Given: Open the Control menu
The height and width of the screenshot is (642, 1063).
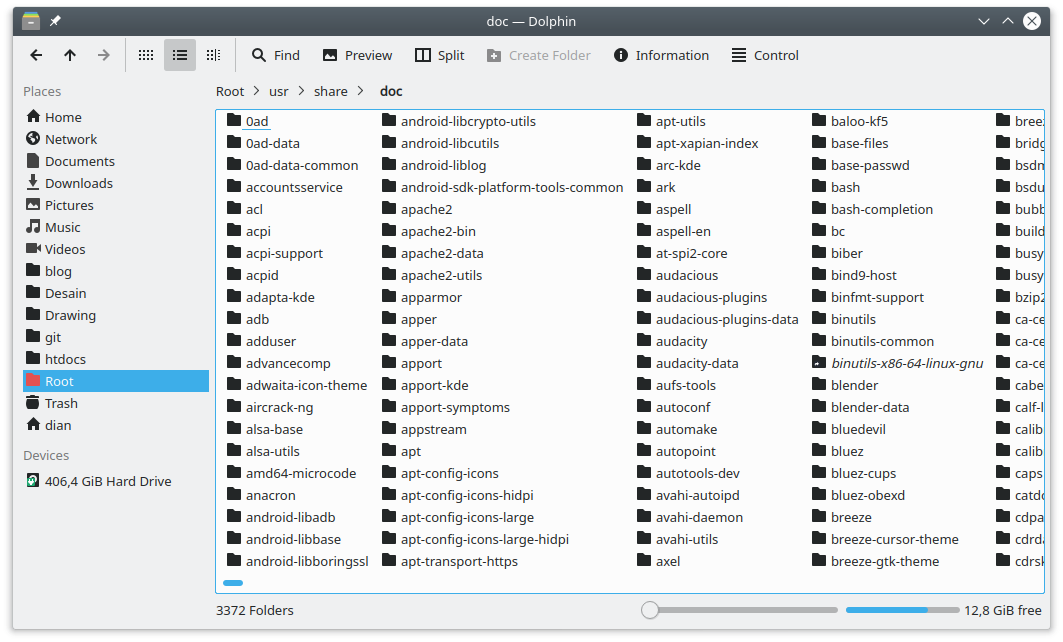Looking at the screenshot, I should 764,55.
